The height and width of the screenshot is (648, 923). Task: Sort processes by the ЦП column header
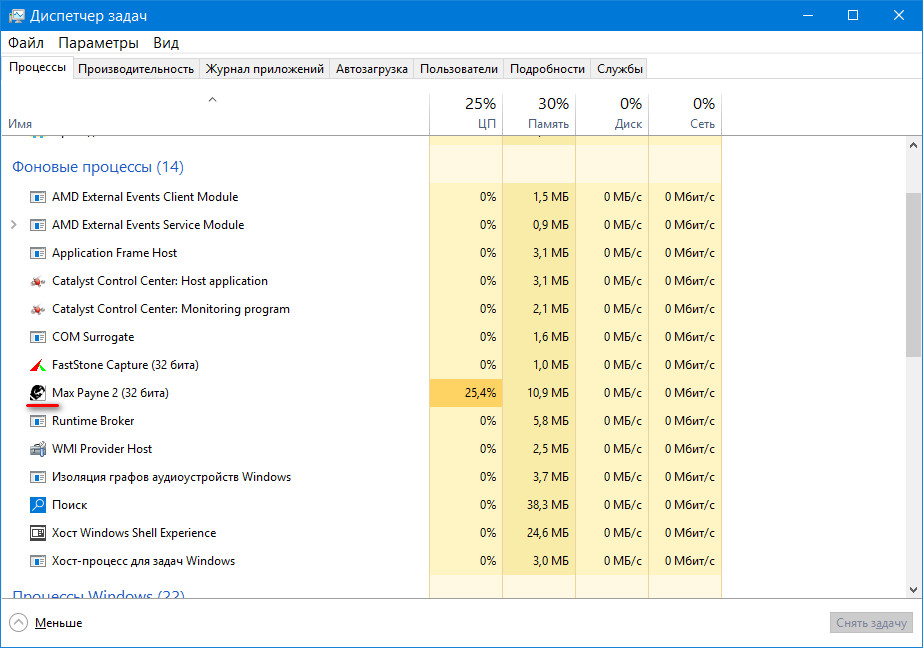(x=466, y=114)
